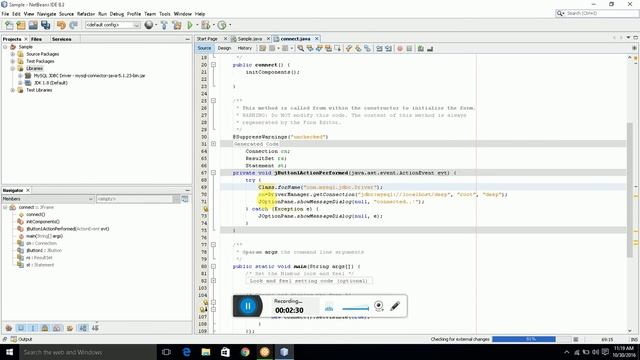Click the Clean and Build Project icon

pyautogui.click(x=177, y=25)
